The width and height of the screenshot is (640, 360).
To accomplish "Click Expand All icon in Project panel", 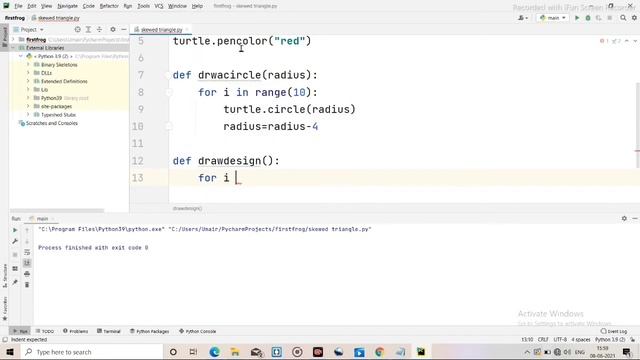I will (88, 29).
